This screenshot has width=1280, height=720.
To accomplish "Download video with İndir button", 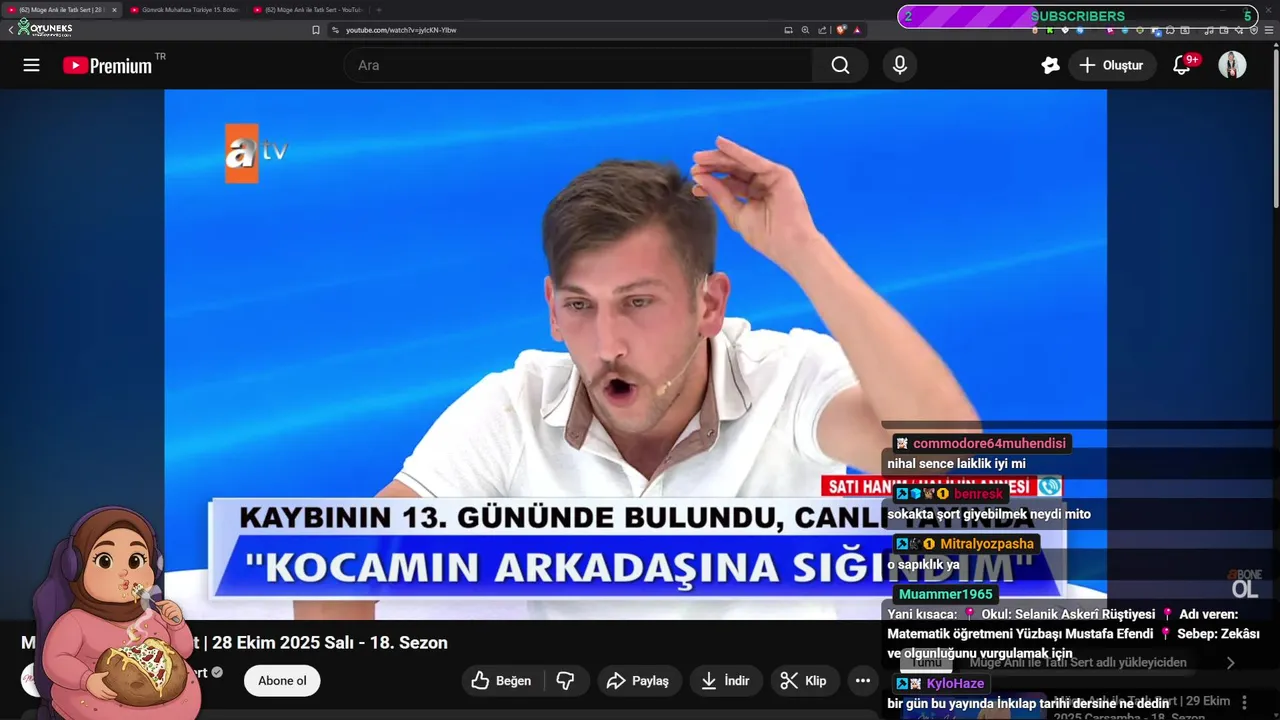I will pyautogui.click(x=725, y=681).
